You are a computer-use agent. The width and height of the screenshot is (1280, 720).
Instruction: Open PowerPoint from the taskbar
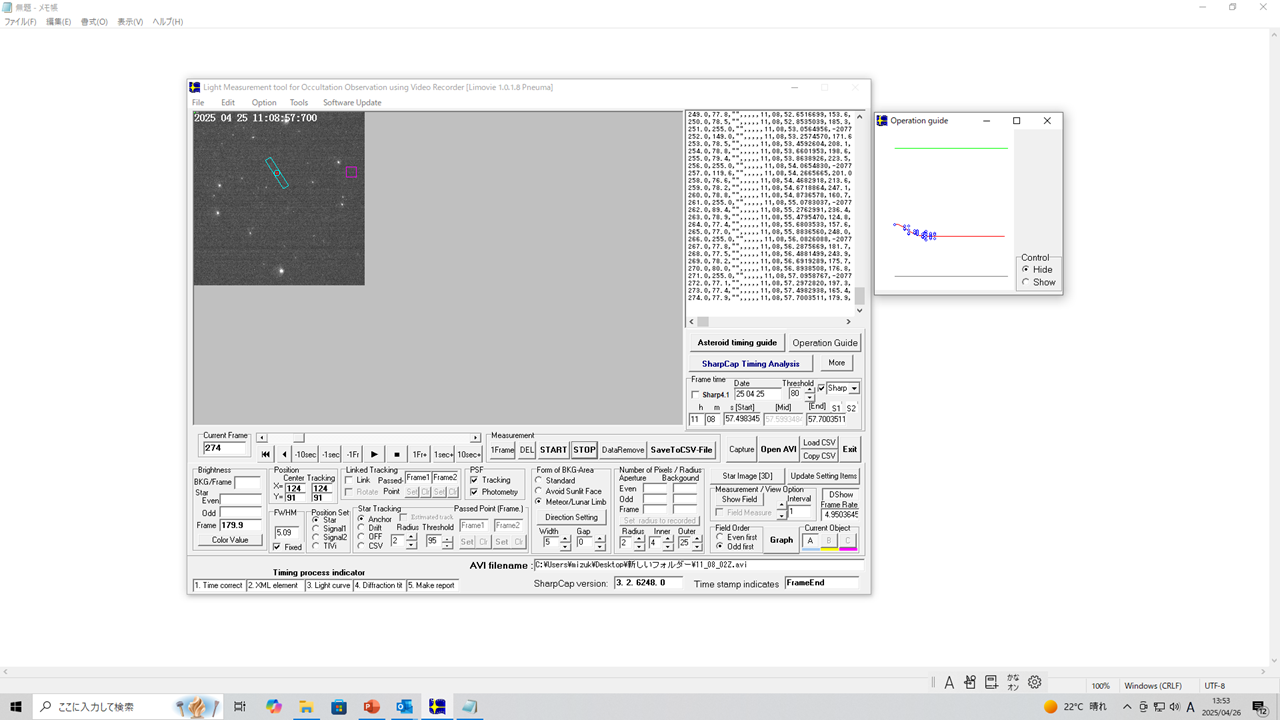[x=372, y=707]
